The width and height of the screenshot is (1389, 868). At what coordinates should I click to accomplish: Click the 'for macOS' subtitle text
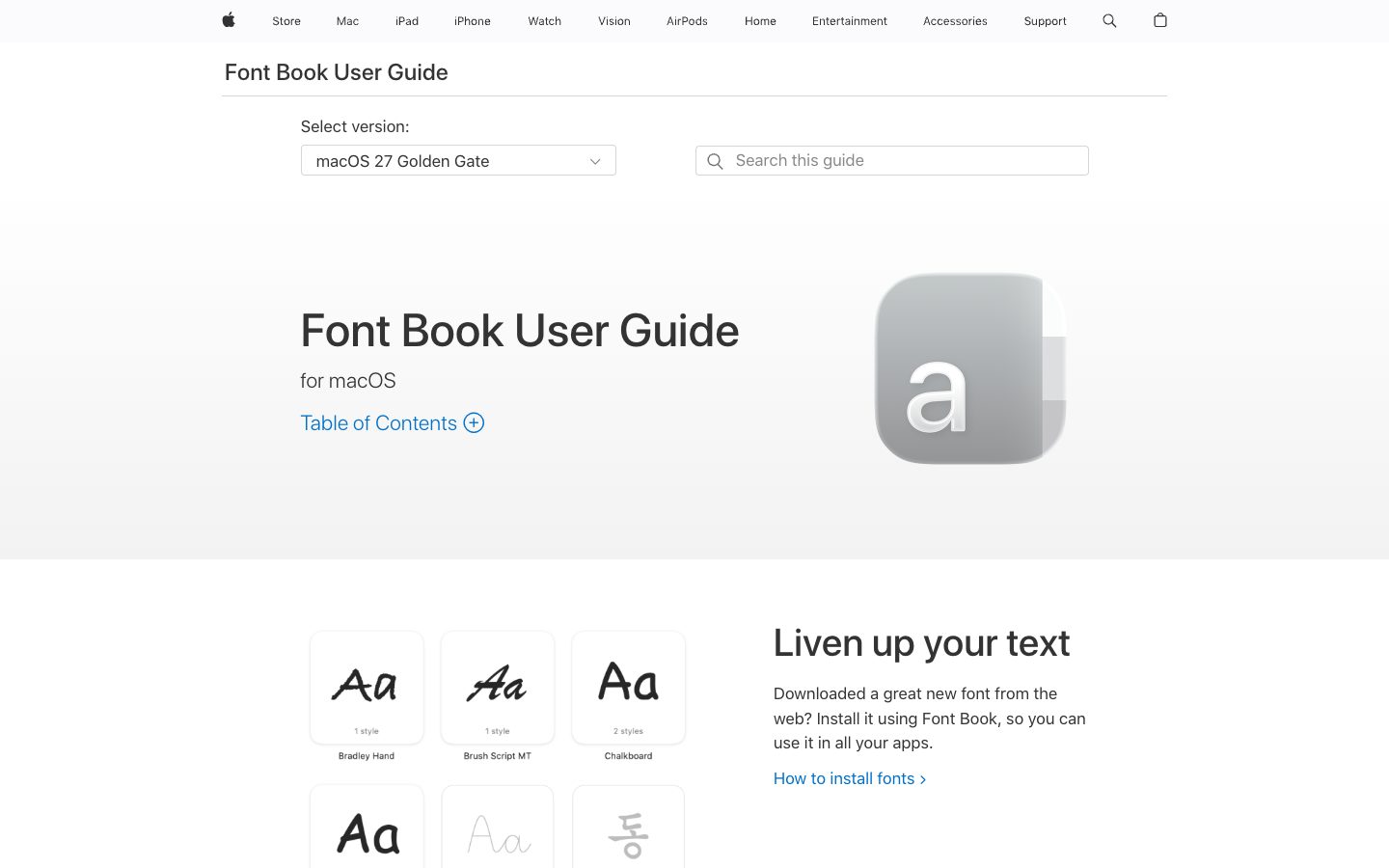click(x=348, y=380)
